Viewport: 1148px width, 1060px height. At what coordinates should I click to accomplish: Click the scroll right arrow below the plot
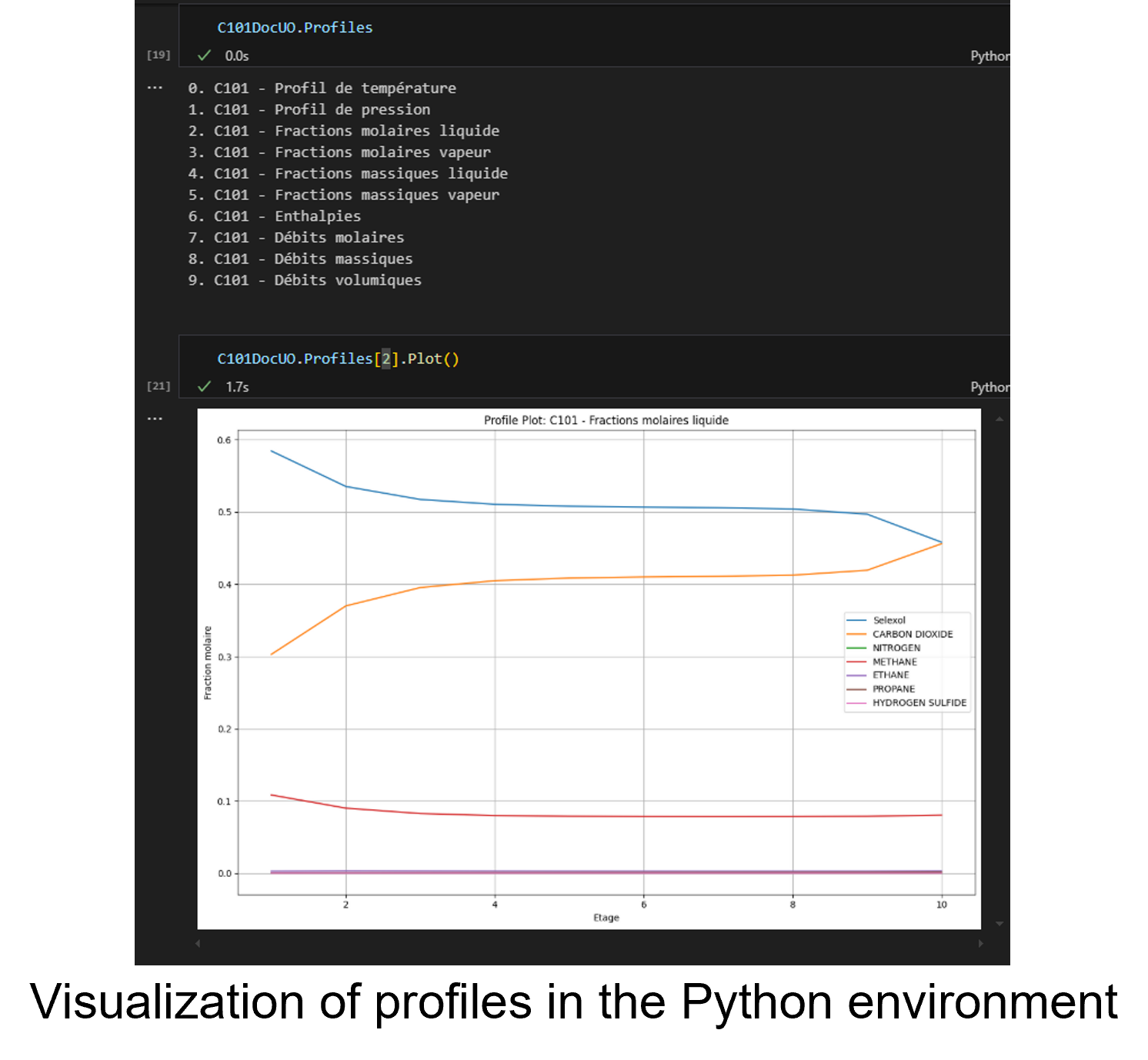point(980,943)
